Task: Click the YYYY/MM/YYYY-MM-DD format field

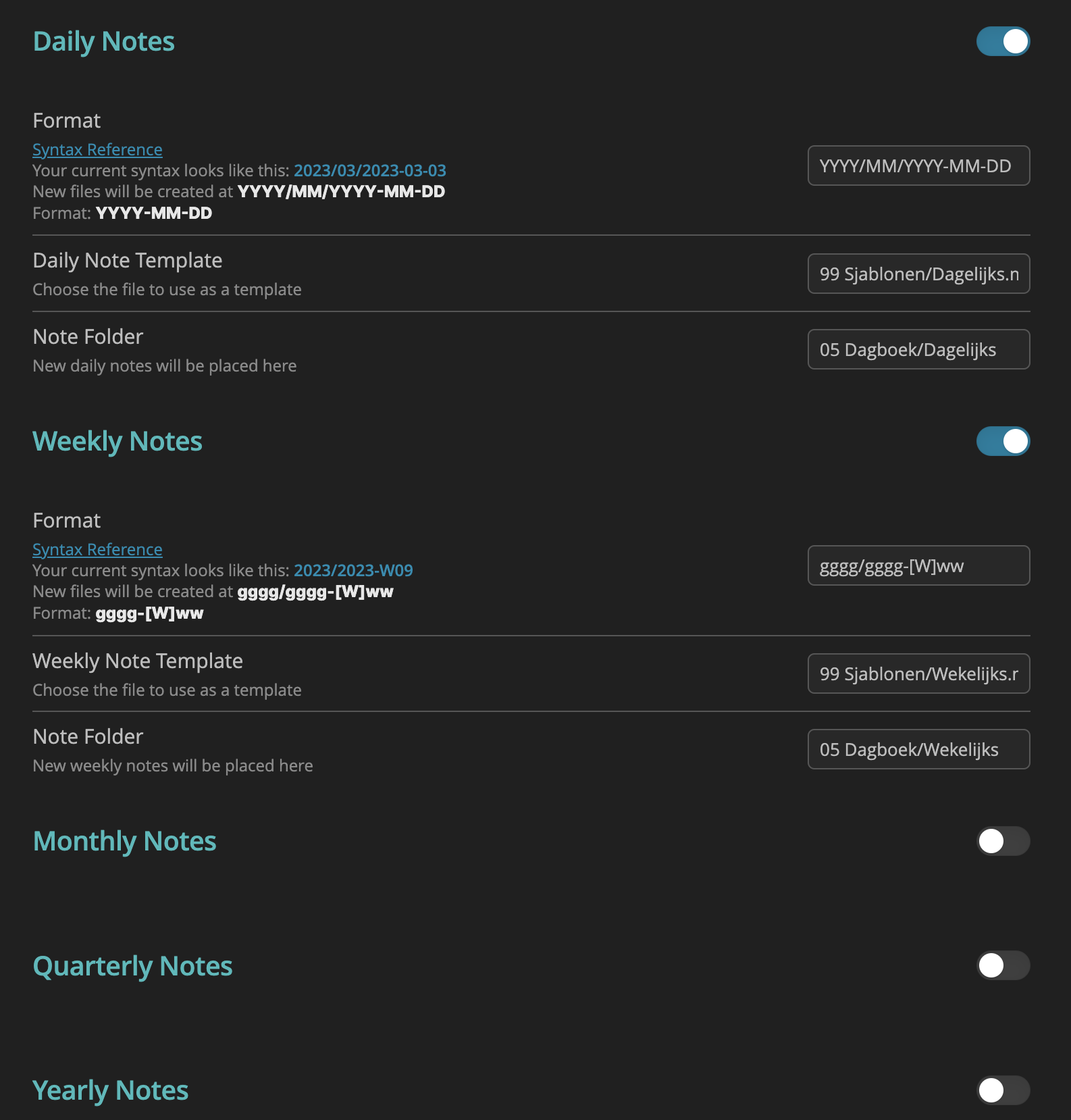Action: [x=918, y=166]
